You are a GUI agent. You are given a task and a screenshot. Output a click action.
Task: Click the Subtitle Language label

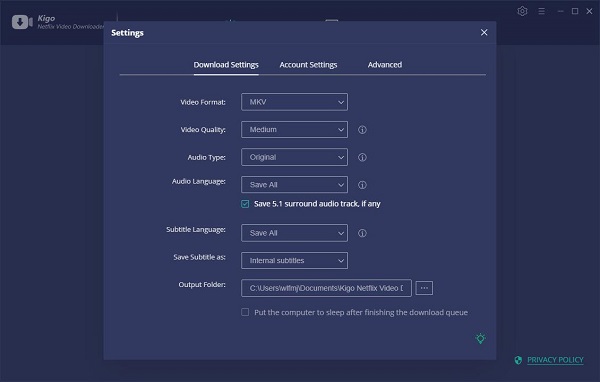196,229
